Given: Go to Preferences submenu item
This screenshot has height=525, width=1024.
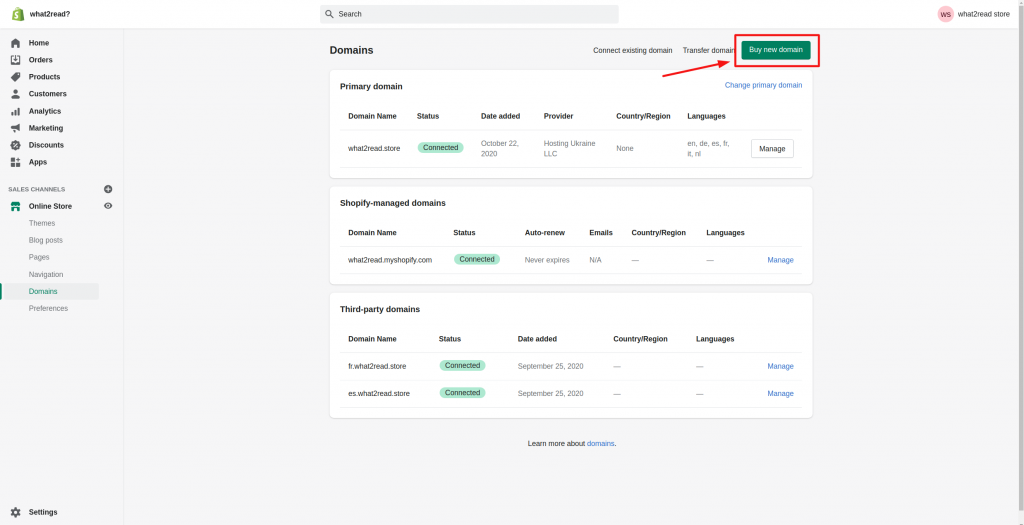Looking at the screenshot, I should [x=48, y=308].
